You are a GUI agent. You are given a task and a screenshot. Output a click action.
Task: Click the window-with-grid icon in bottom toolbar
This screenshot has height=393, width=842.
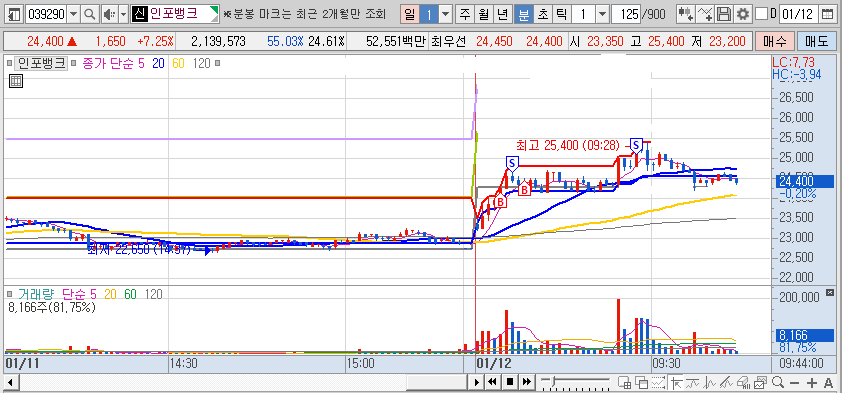click(625, 382)
